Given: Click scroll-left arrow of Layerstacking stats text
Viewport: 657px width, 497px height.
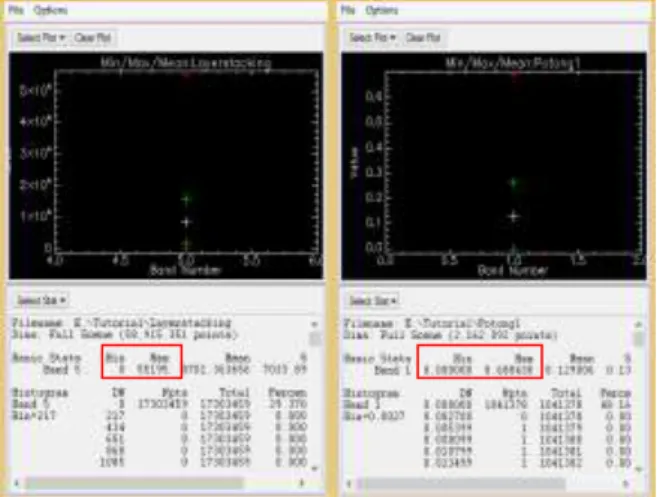Looking at the screenshot, I should (17, 483).
